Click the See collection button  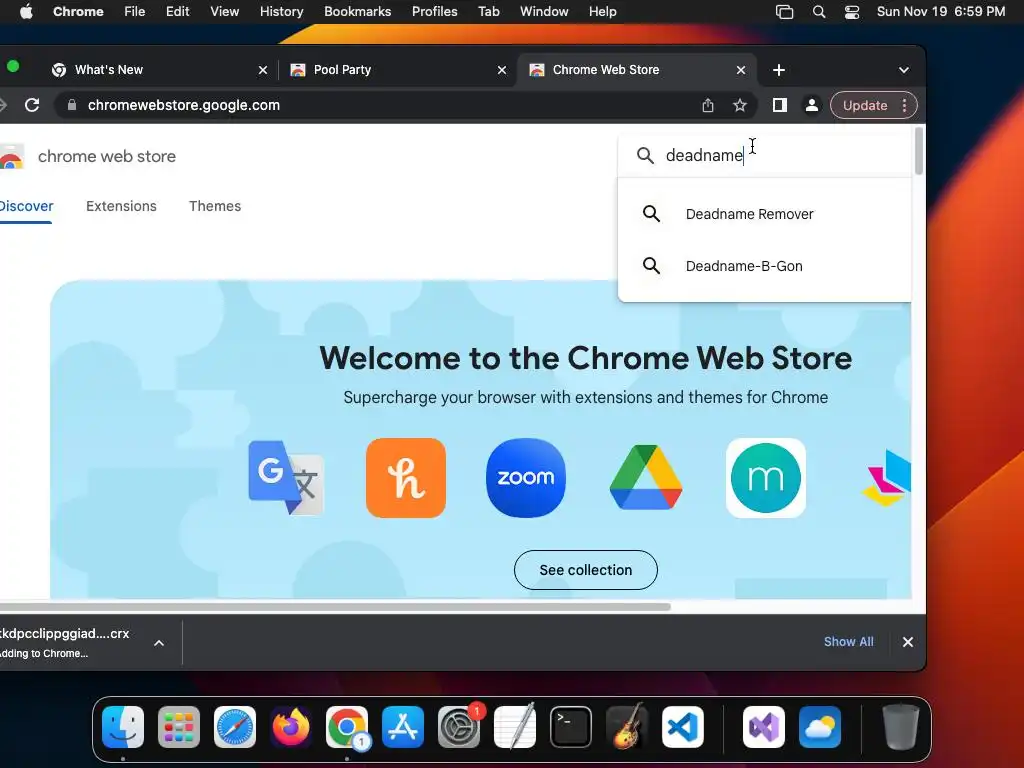coord(586,570)
